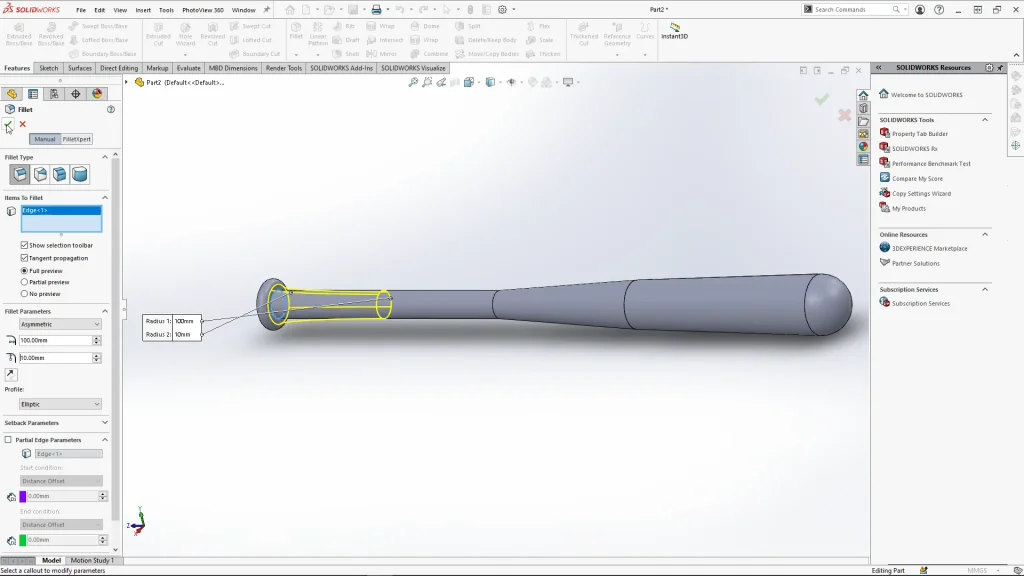Open the Property Tab Builder link

click(919, 134)
